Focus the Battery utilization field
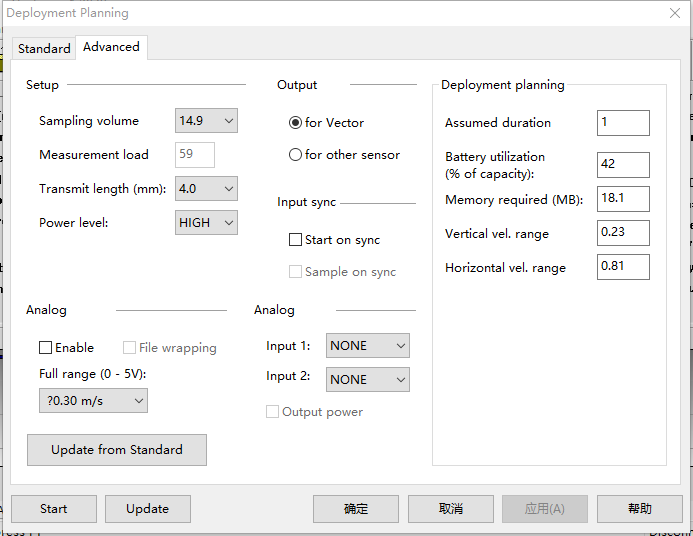The height and width of the screenshot is (536, 693). (623, 165)
